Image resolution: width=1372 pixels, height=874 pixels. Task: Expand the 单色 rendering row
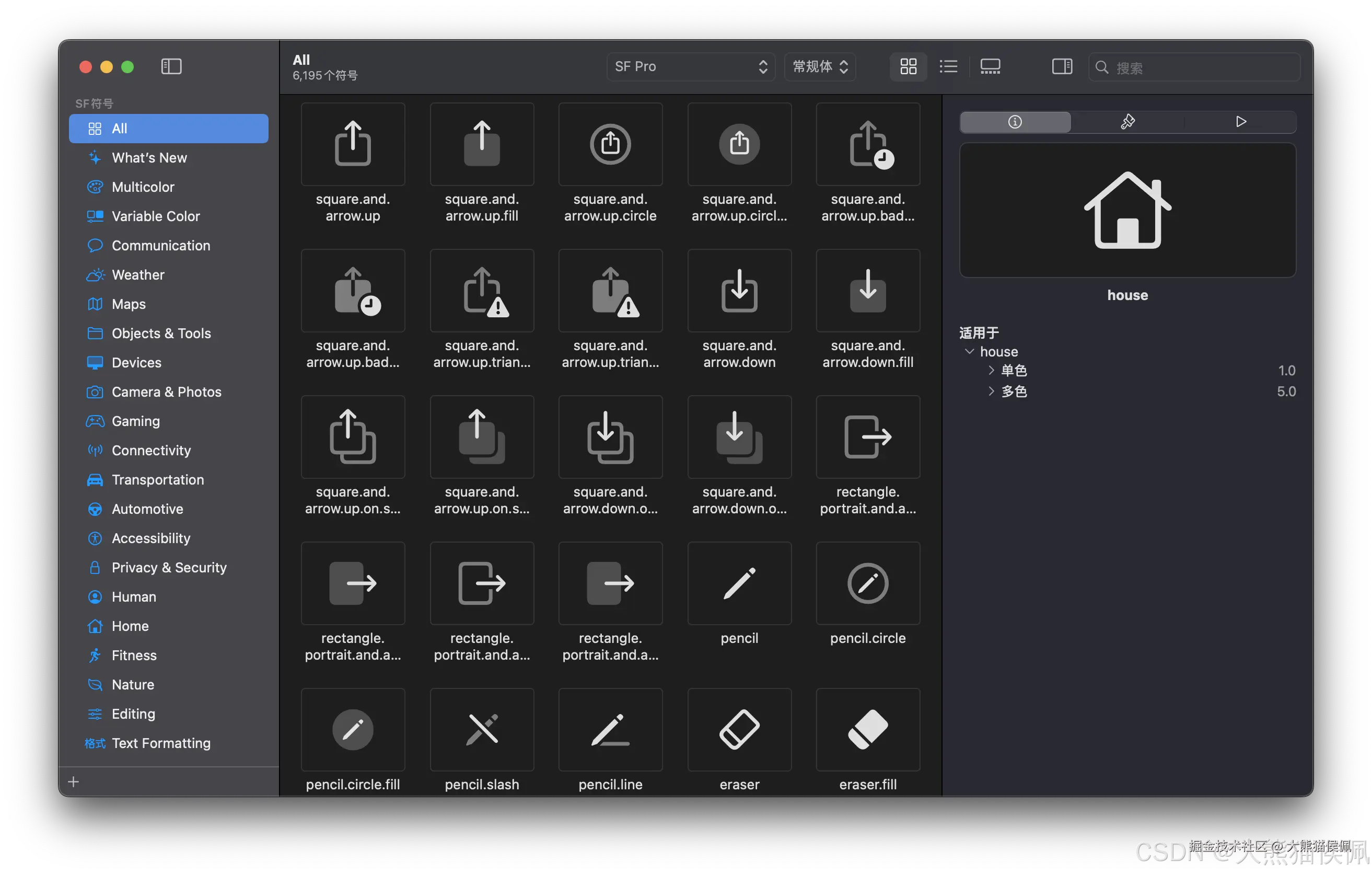click(x=992, y=371)
